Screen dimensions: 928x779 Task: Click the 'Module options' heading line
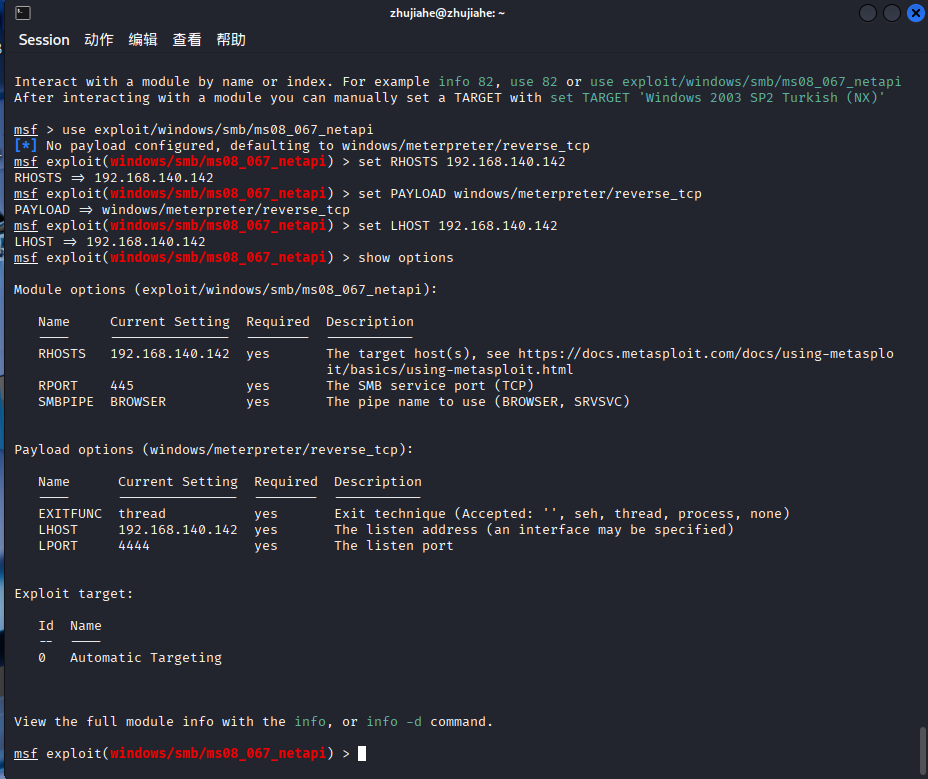point(225,289)
